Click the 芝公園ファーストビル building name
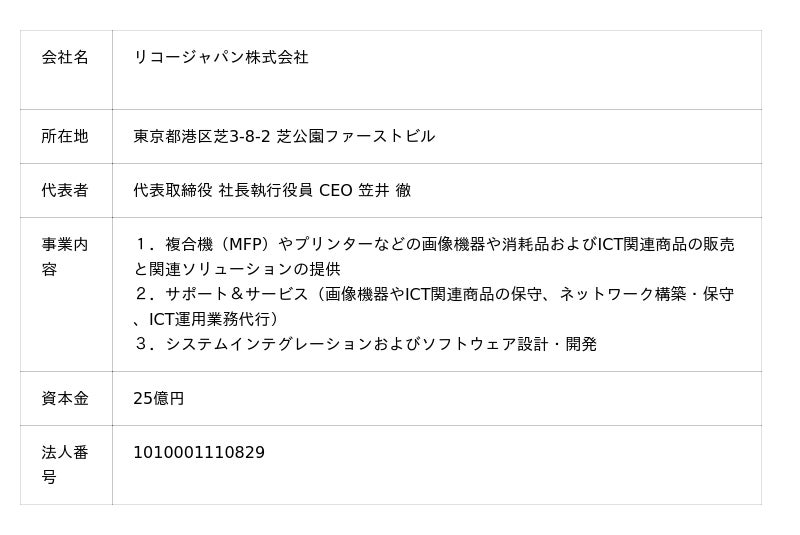This screenshot has height=535, width=800. (x=356, y=136)
